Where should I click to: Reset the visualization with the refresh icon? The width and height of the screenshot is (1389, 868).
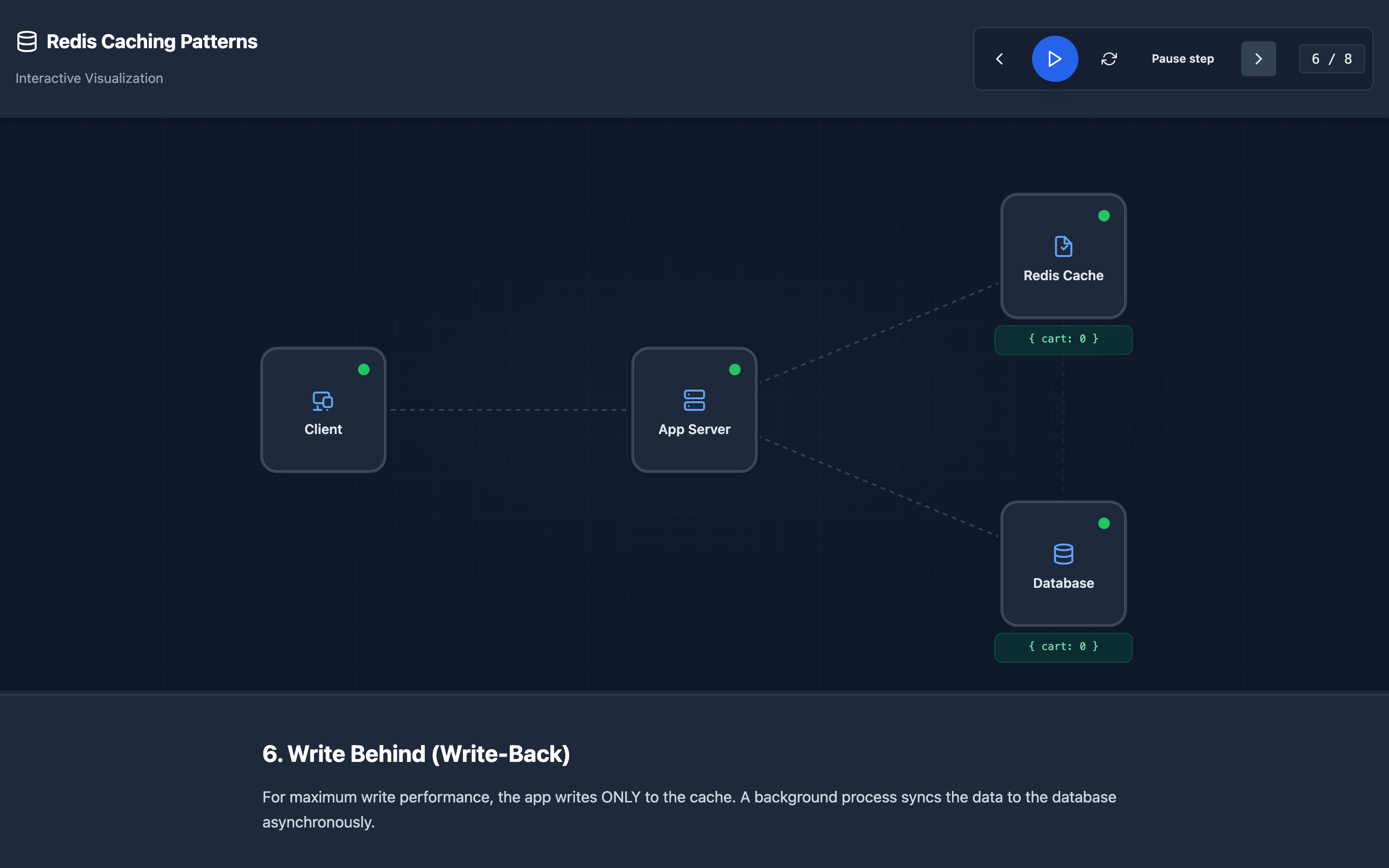(1109, 58)
